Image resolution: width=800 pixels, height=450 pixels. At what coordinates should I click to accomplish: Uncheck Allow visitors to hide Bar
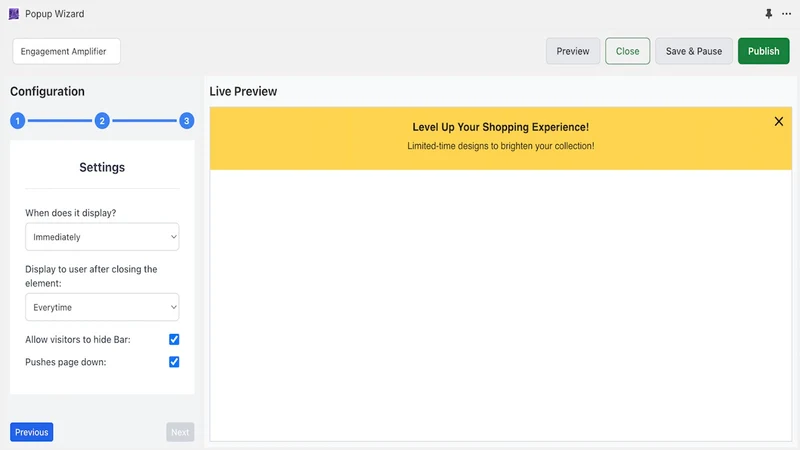[x=174, y=339]
